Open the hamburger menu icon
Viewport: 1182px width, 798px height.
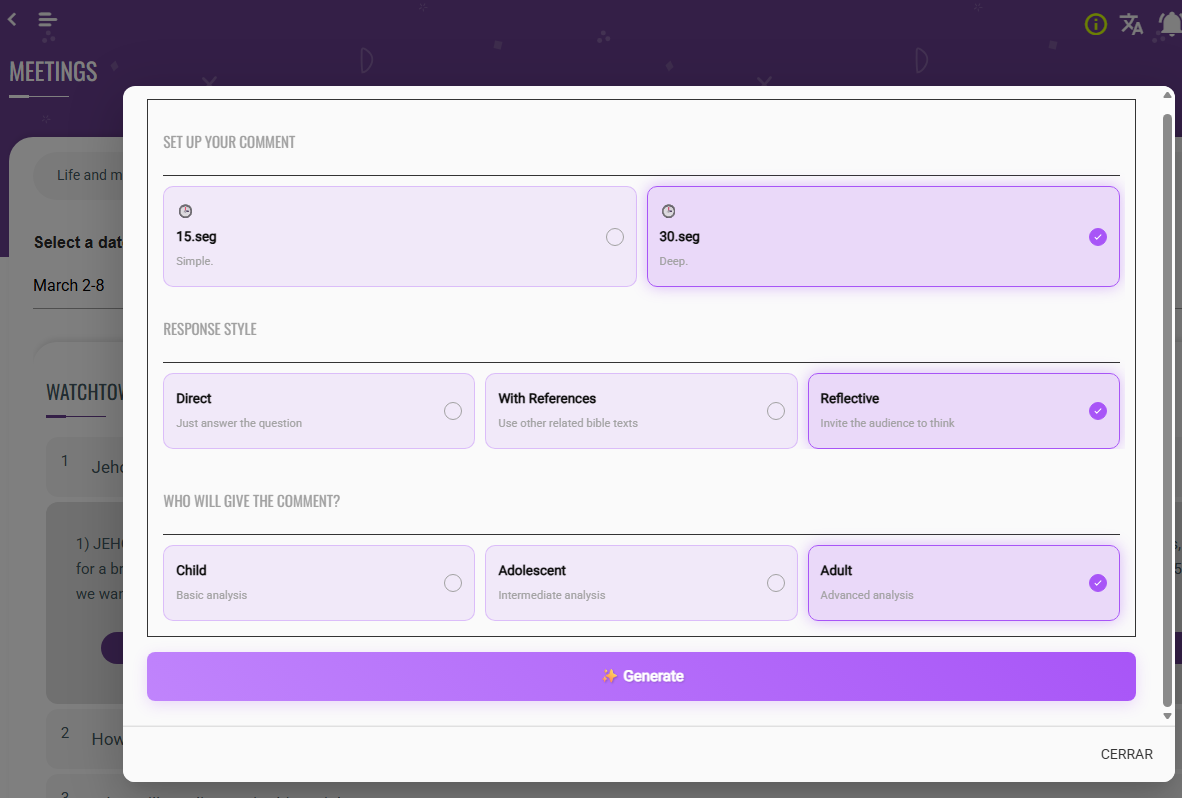(47, 19)
